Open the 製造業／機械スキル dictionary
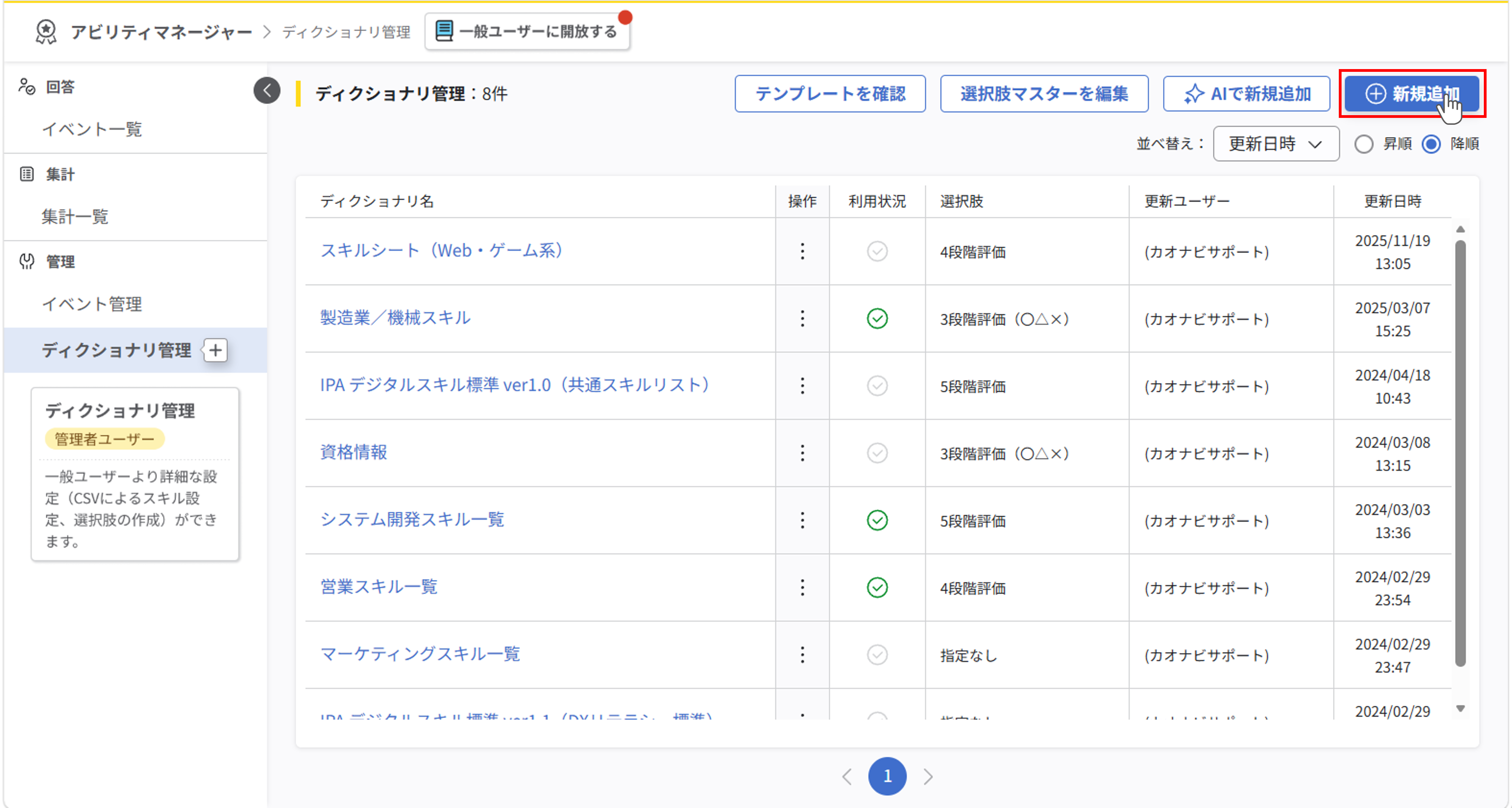The image size is (1512, 808). pyautogui.click(x=395, y=318)
